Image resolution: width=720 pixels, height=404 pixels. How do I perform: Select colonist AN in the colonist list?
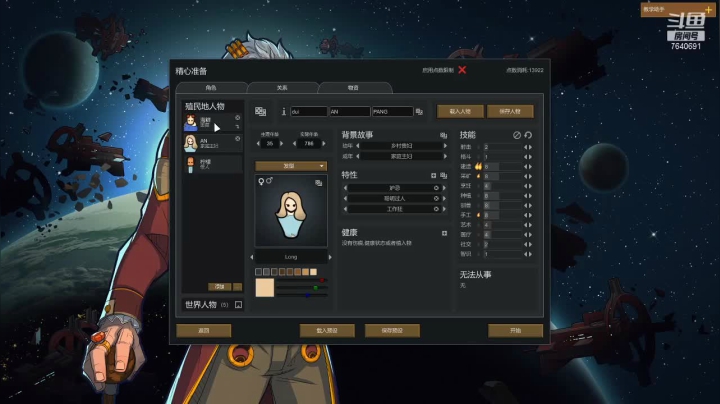coord(213,144)
